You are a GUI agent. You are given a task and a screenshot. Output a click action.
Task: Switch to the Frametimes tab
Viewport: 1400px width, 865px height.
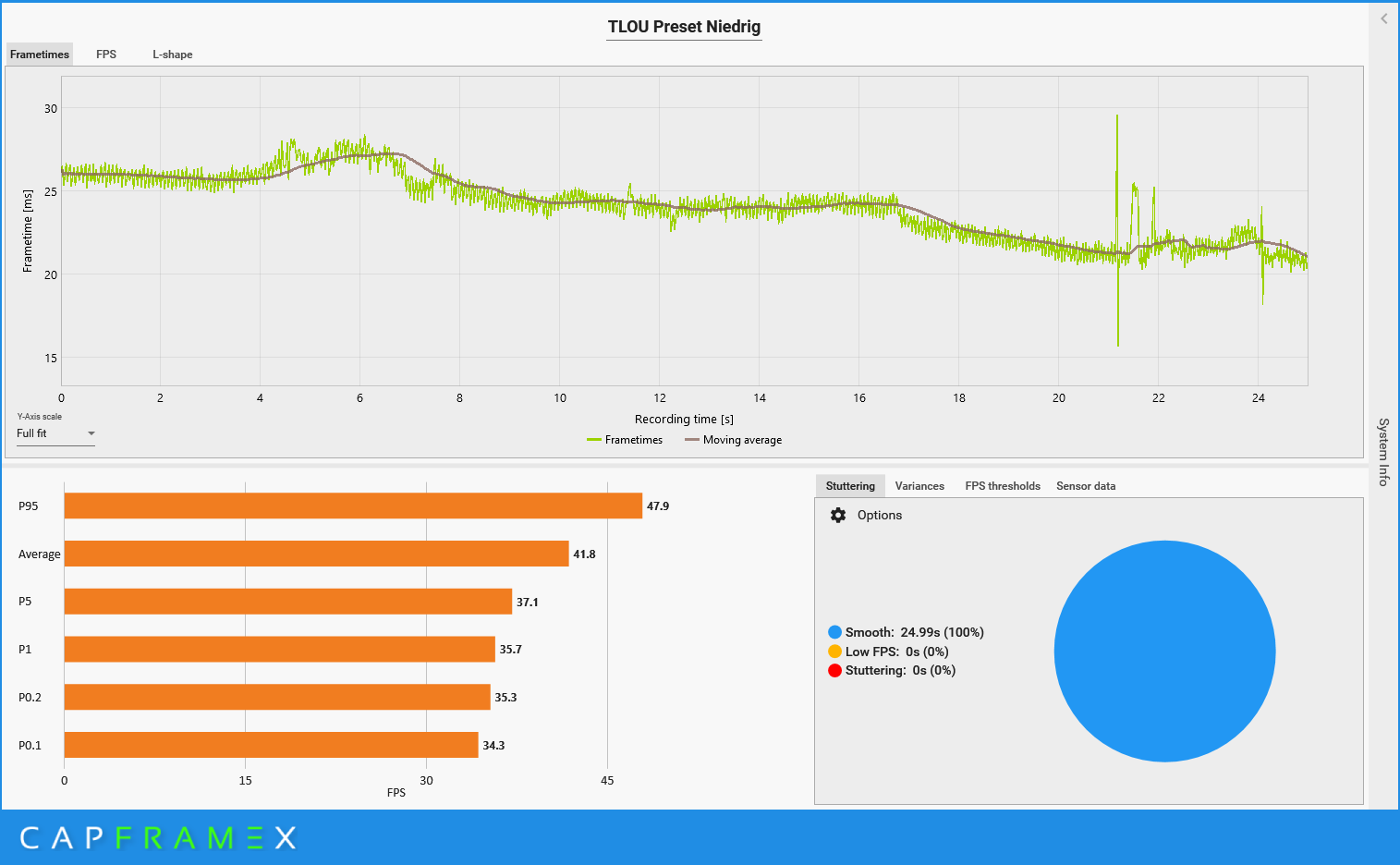click(x=40, y=55)
